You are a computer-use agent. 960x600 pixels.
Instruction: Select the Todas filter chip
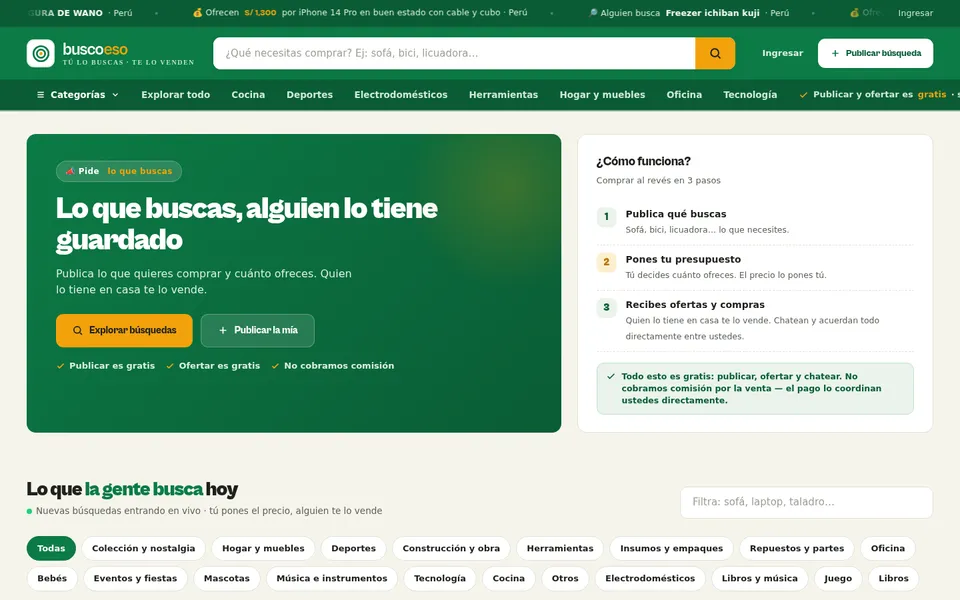pyautogui.click(x=51, y=549)
